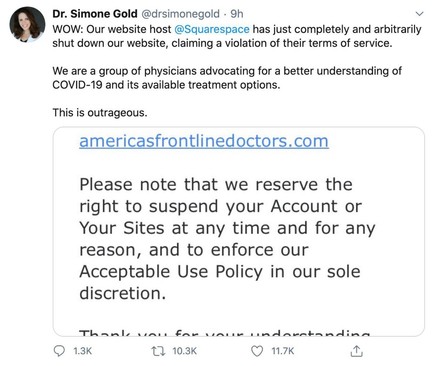Open Dr. Simone Gold's profile picture
Screen dimensions: 436x366
[x=27, y=24]
